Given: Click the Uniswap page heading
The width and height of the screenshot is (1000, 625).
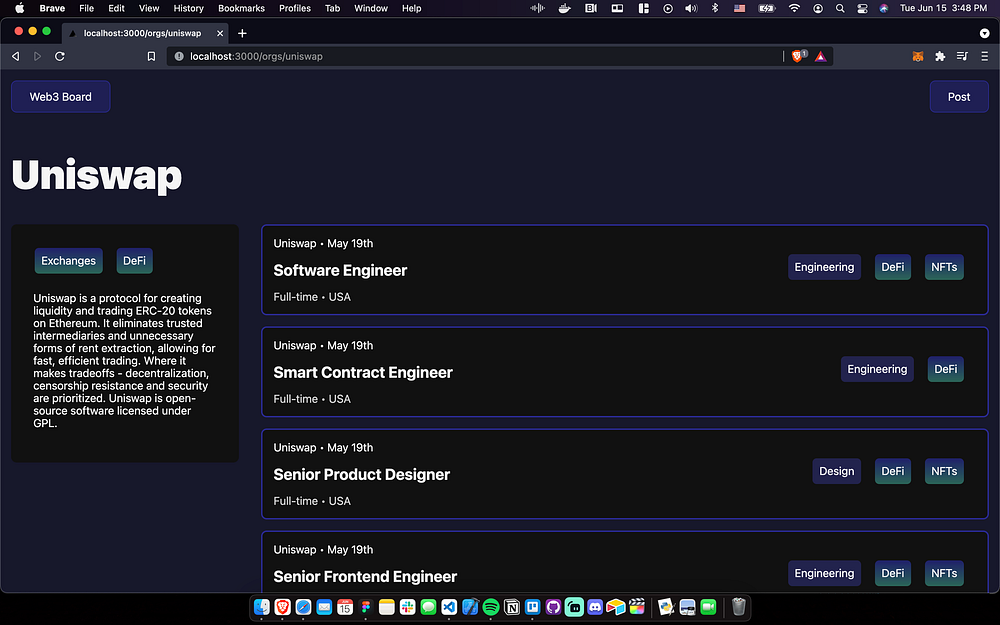Looking at the screenshot, I should click(x=97, y=176).
